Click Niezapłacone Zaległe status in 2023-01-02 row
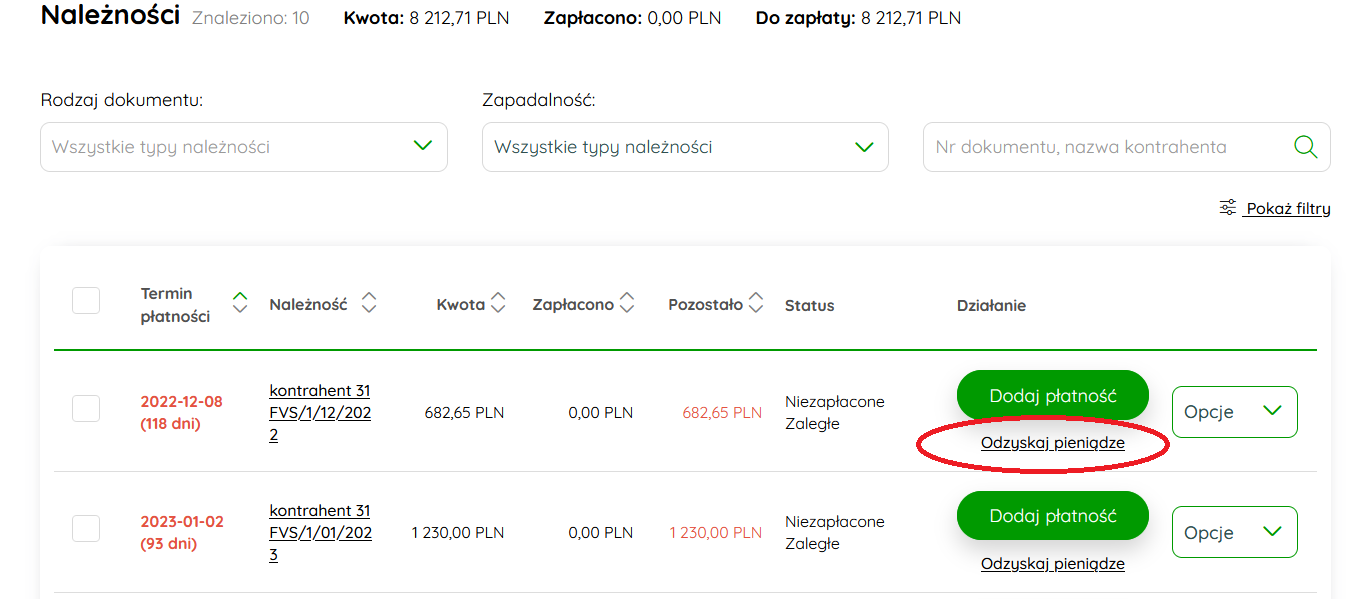Screen dimensions: 1364x599 point(835,532)
